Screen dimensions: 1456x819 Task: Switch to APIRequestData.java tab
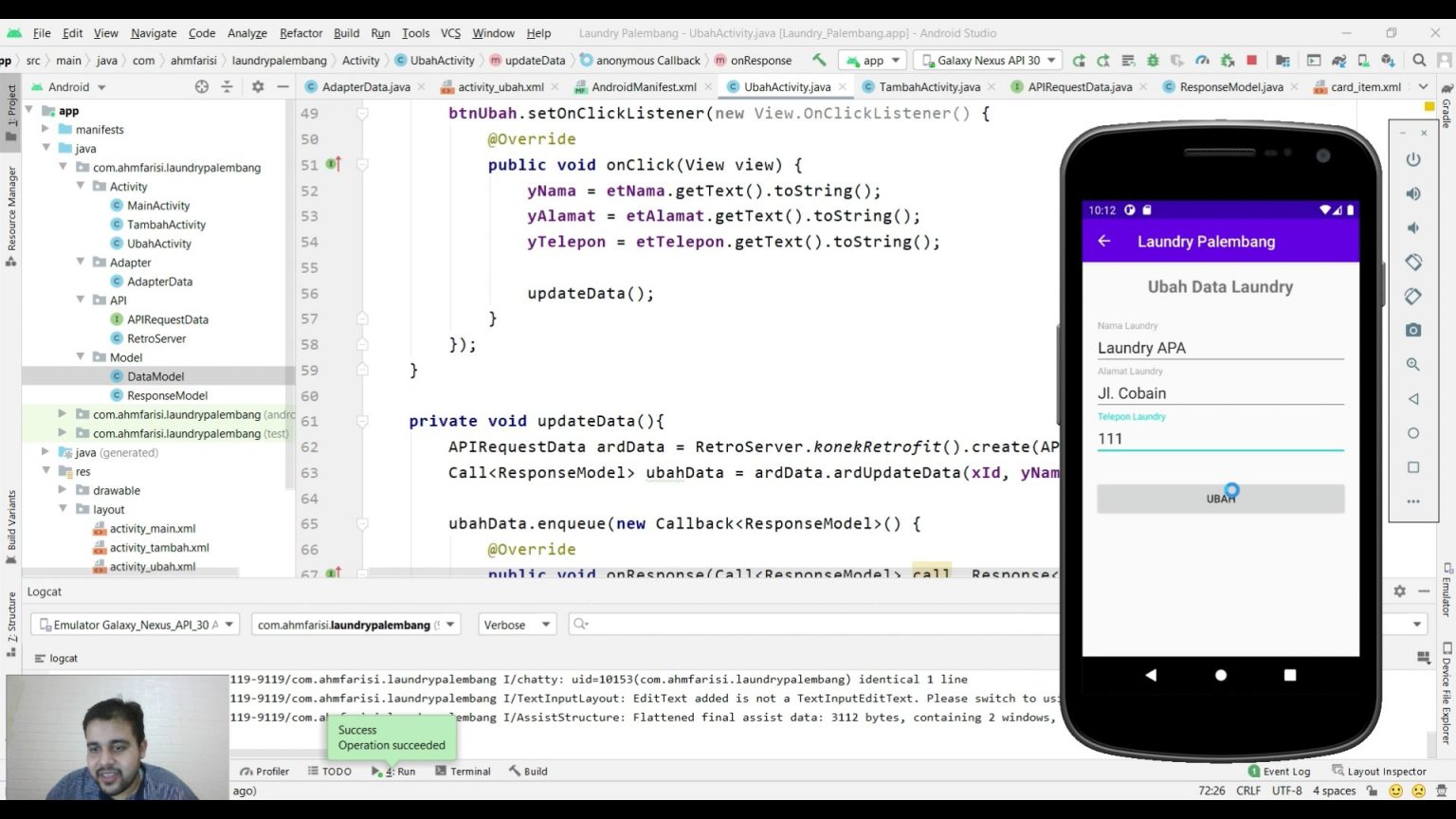pyautogui.click(x=1079, y=86)
